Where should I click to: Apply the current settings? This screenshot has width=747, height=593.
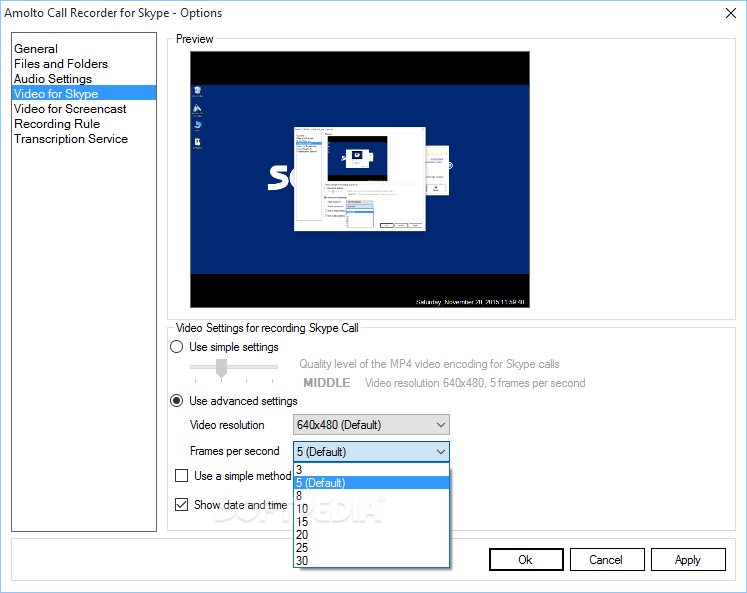(x=688, y=559)
